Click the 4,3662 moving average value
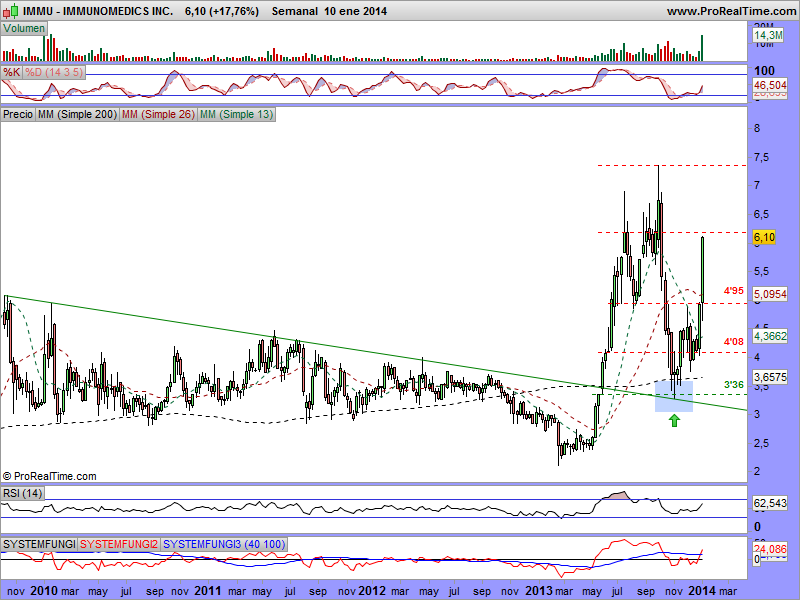Screen dimensions: 800x600 770,336
